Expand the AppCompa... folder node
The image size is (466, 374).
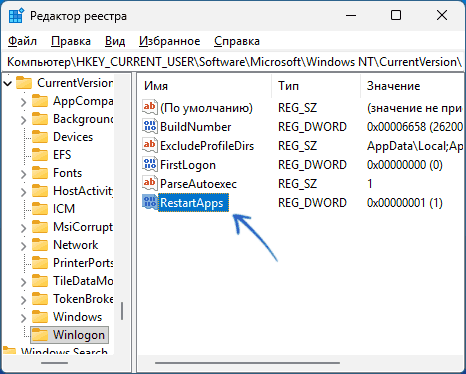pos(23,101)
